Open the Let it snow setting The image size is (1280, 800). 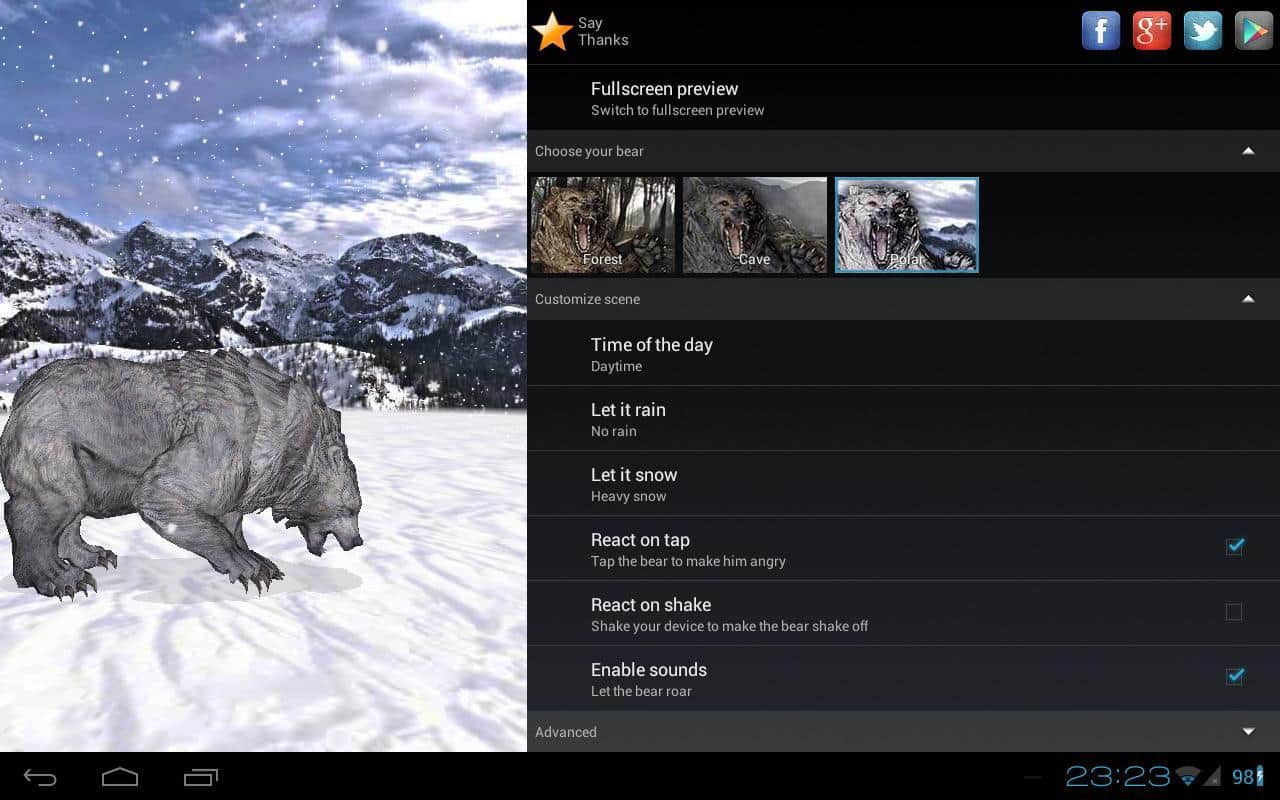click(634, 484)
